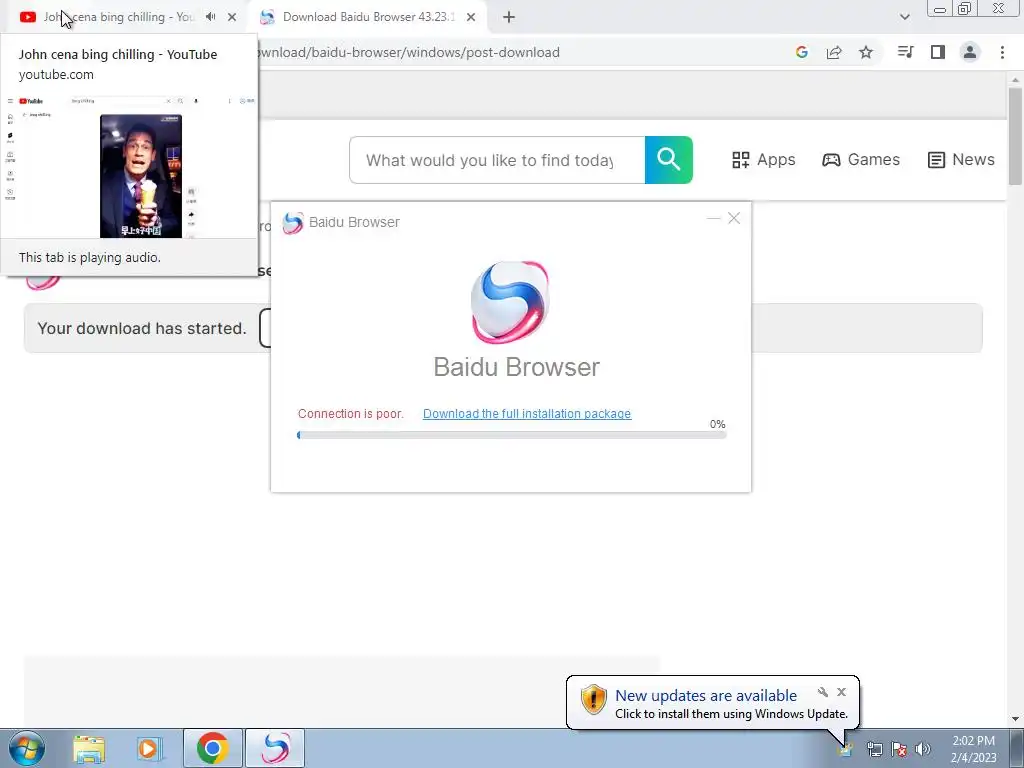Open a new tab with the plus button
This screenshot has height=768, width=1024.
509,18
